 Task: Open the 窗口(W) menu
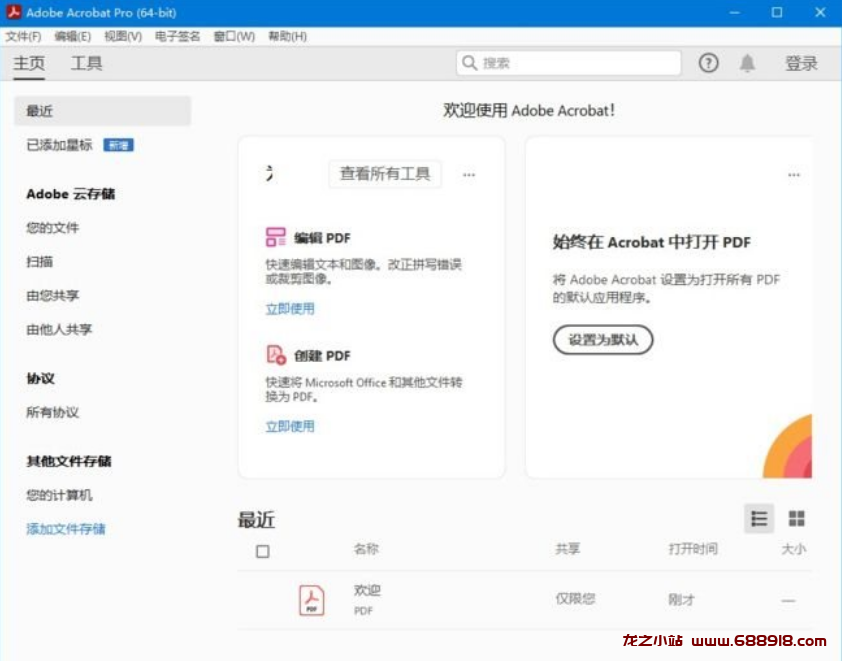234,36
